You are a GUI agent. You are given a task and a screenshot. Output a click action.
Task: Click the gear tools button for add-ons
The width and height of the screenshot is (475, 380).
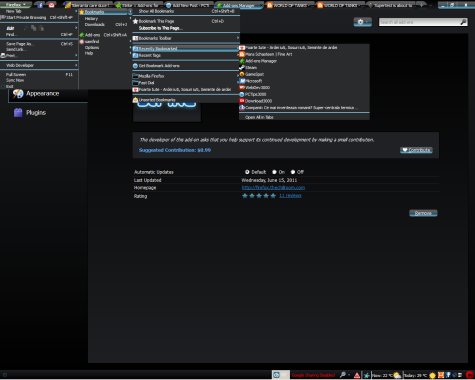coord(363,22)
